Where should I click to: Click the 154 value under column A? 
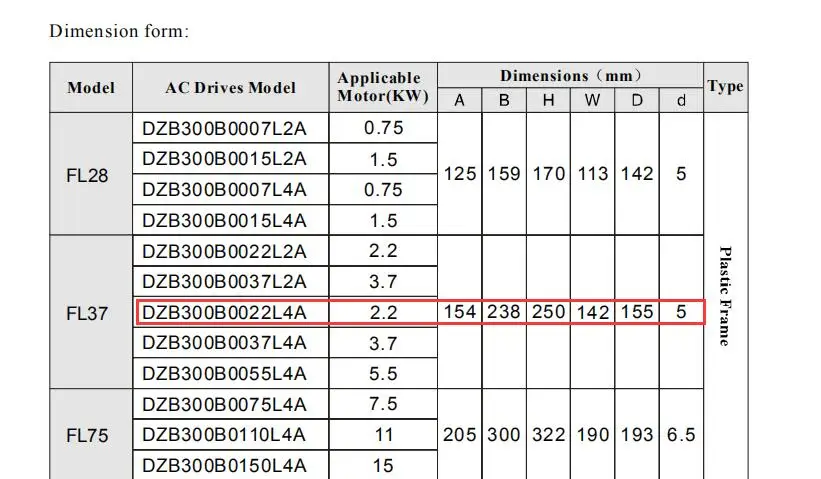[x=460, y=312]
